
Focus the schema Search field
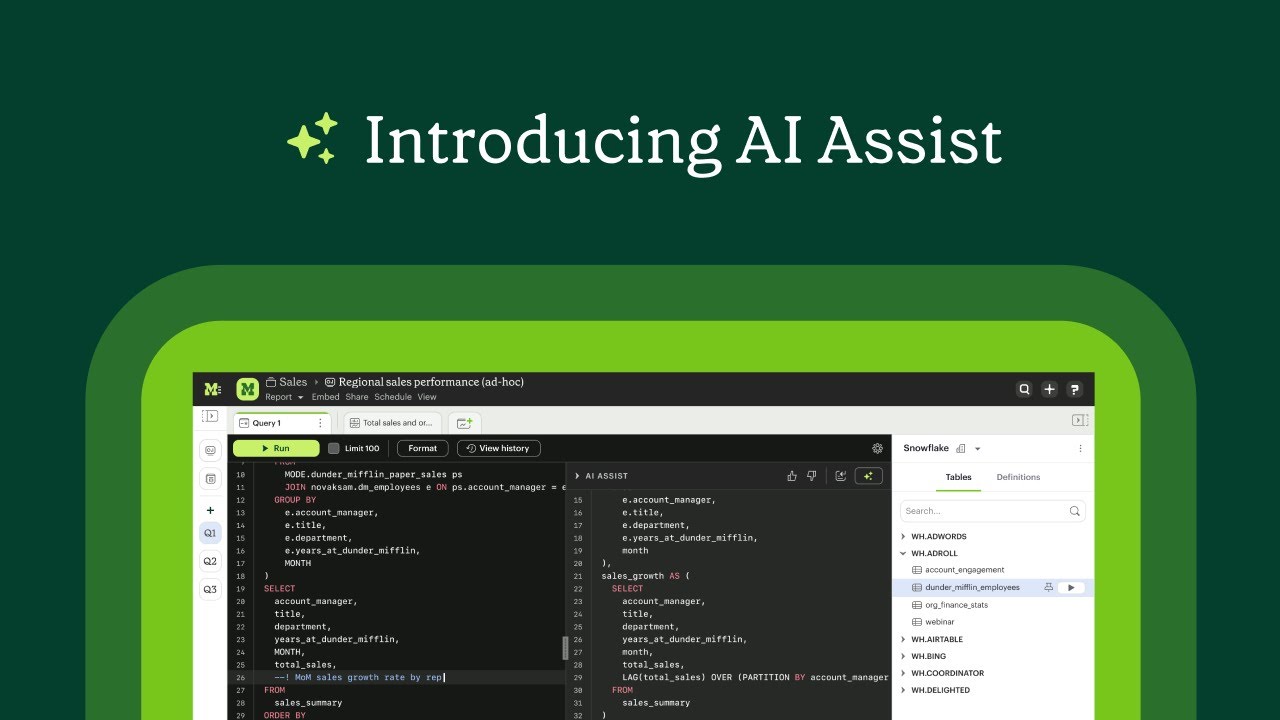pos(992,511)
